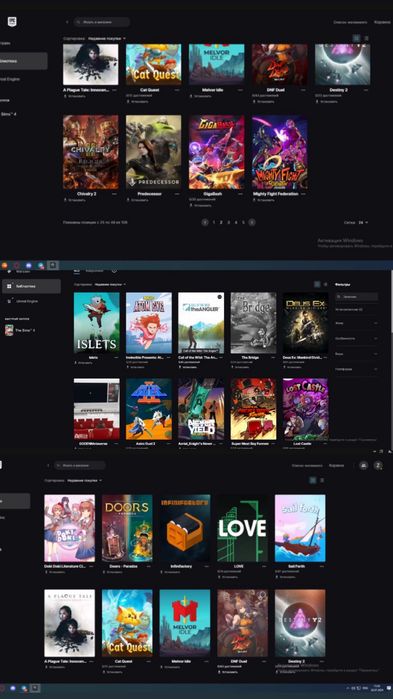393x699 pixels.
Task: Open three-dot menu for Islets
Action: (x=116, y=358)
